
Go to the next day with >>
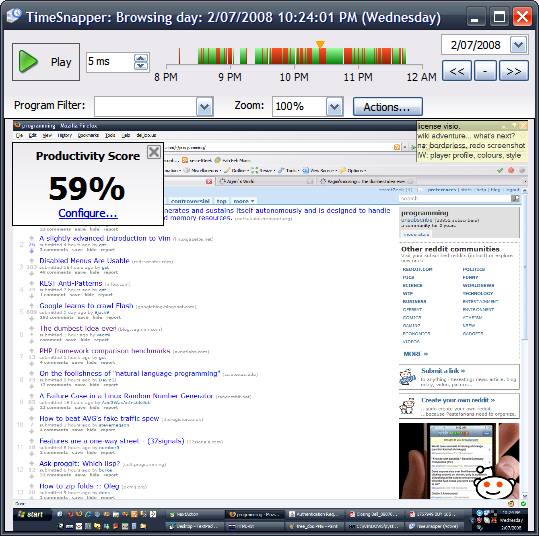(x=514, y=71)
